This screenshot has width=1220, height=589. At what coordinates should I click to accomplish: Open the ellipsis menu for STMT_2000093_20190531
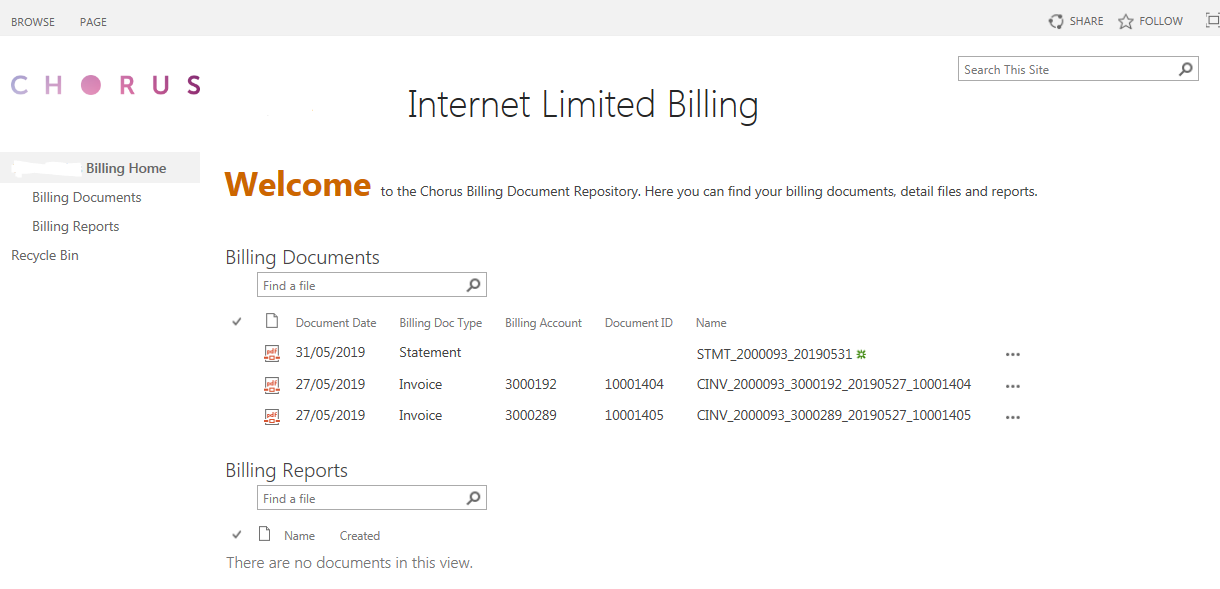[x=1013, y=354]
